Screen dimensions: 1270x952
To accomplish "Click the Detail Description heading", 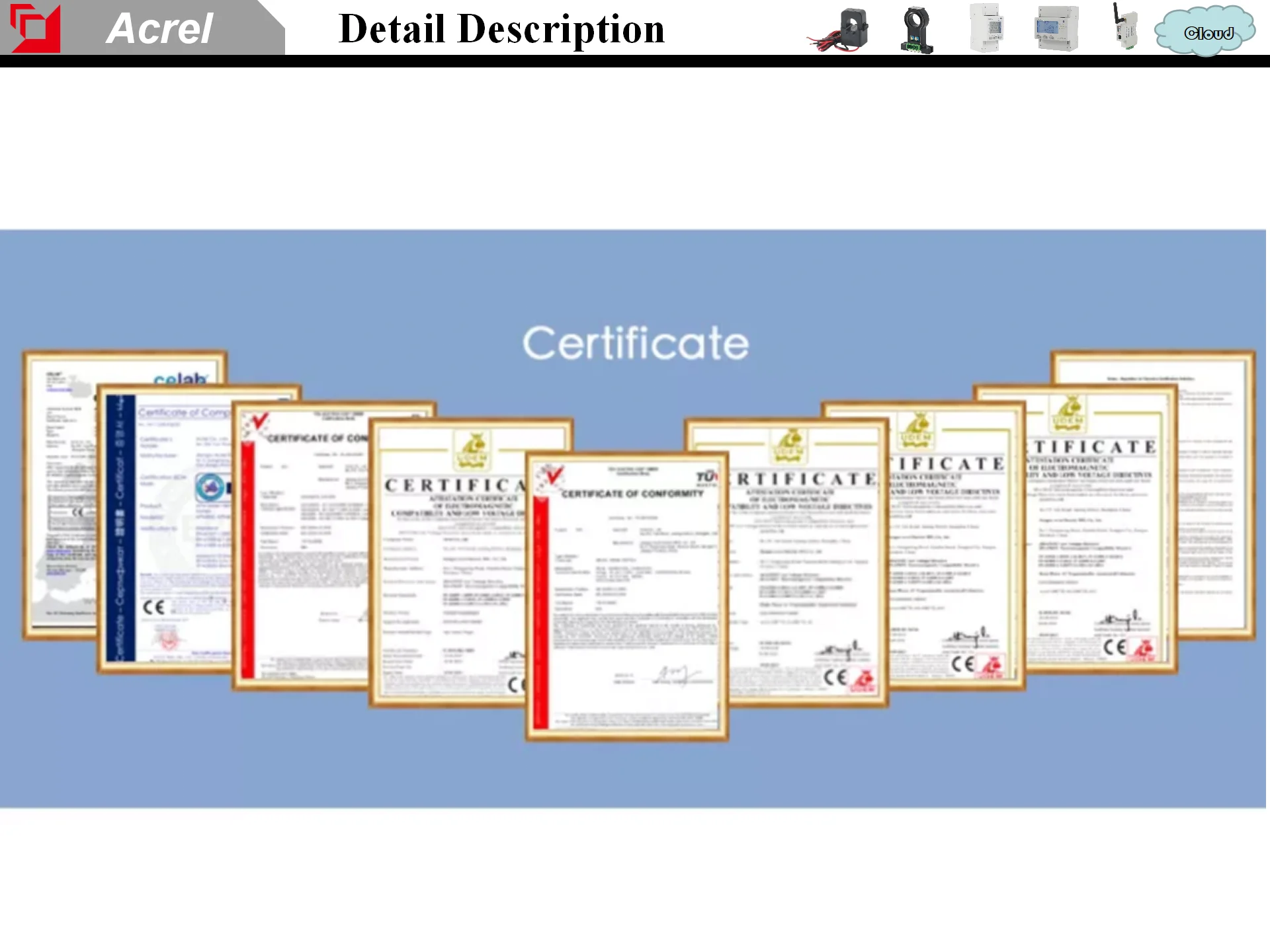I will coord(501,29).
